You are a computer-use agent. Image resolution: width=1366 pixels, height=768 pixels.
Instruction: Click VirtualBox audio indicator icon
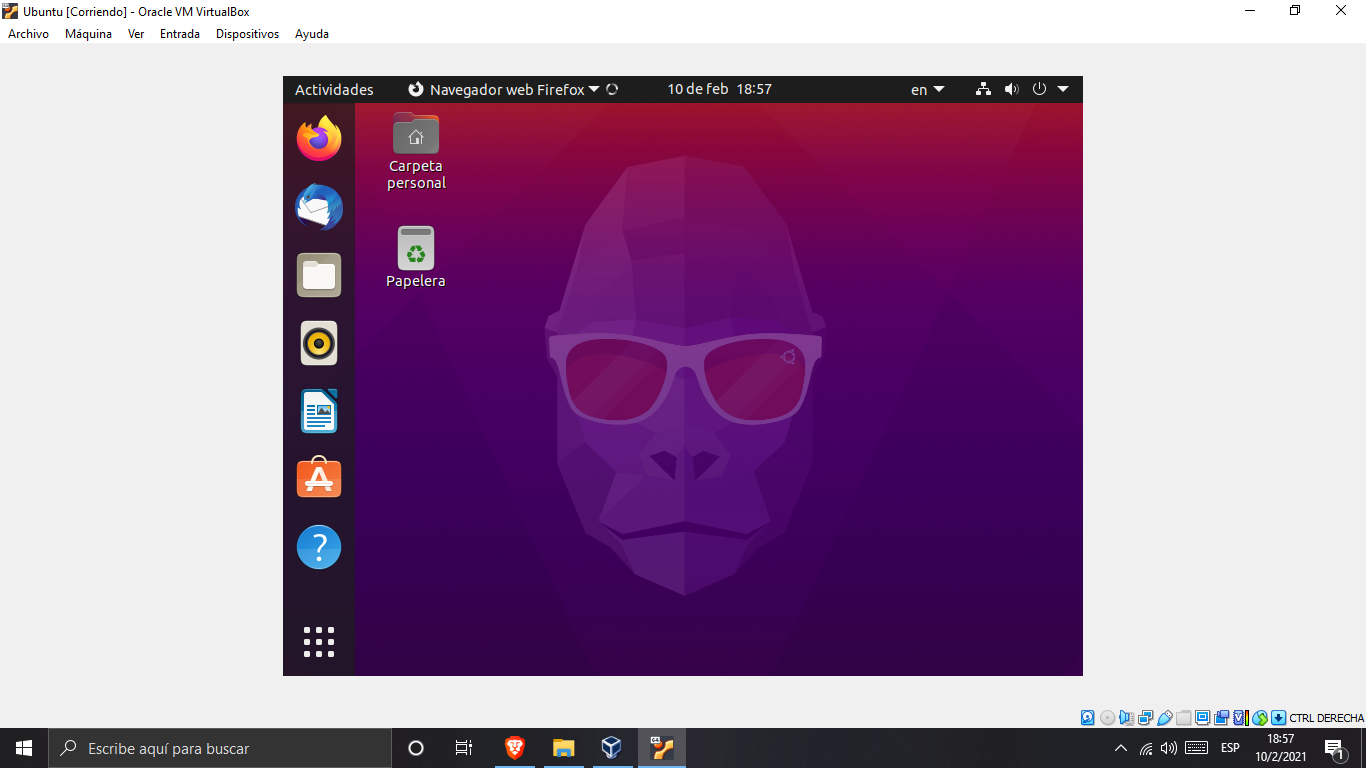1126,718
